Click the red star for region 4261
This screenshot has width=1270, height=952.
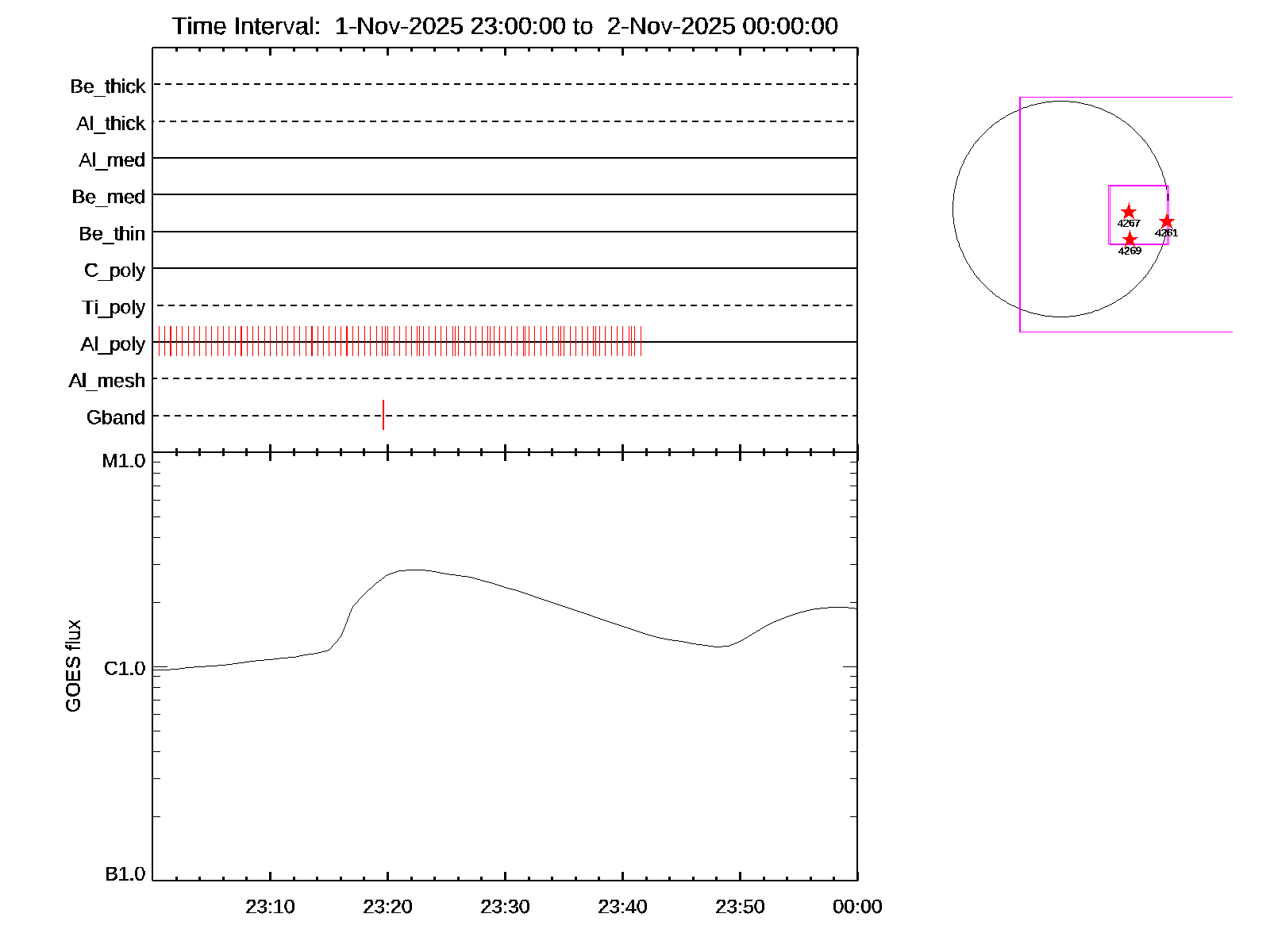tap(1166, 221)
